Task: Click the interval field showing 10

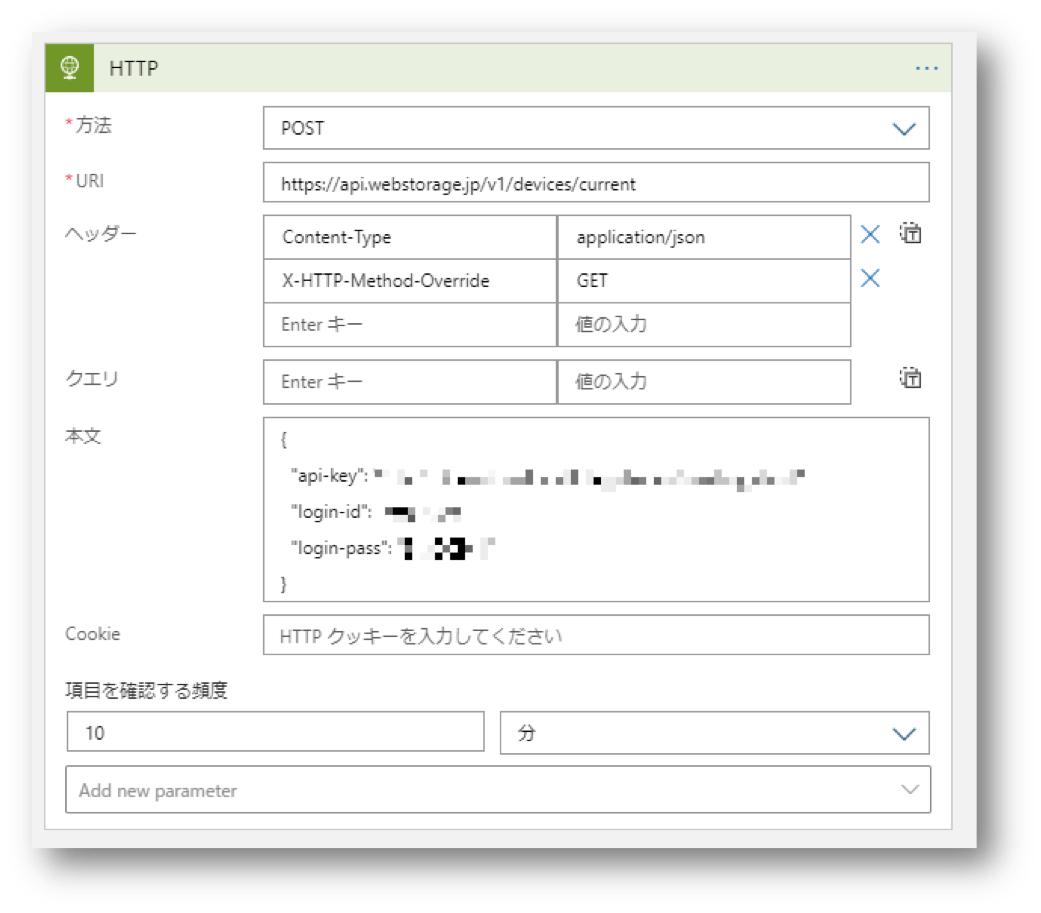Action: tap(275, 732)
